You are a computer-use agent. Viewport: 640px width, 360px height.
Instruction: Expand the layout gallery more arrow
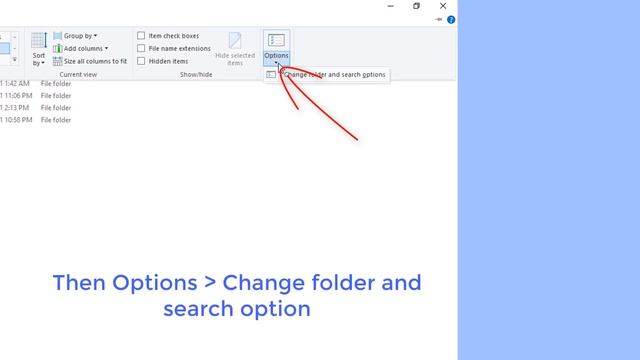click(x=15, y=60)
